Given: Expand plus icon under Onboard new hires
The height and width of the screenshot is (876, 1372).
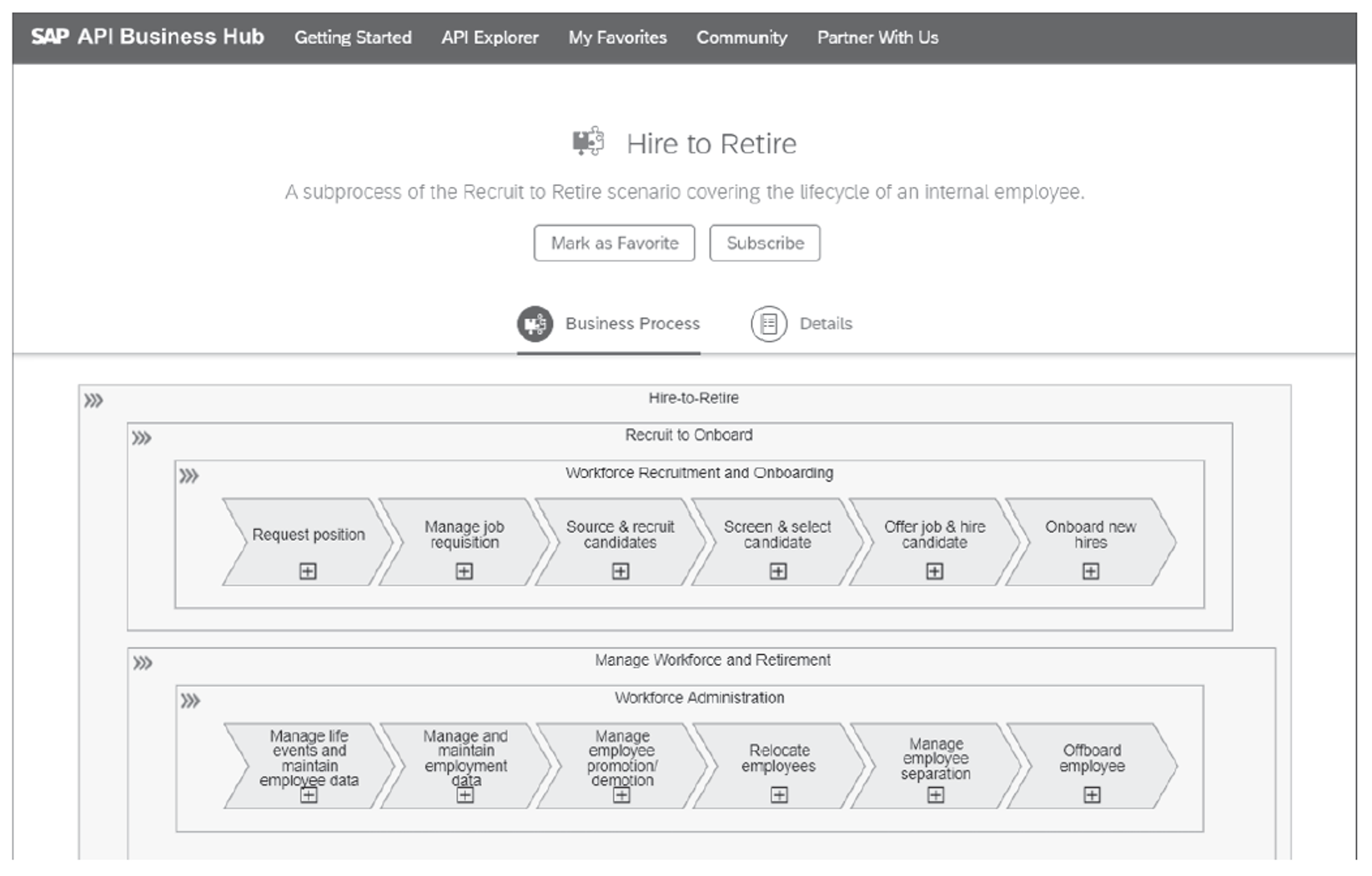Looking at the screenshot, I should tap(1091, 571).
